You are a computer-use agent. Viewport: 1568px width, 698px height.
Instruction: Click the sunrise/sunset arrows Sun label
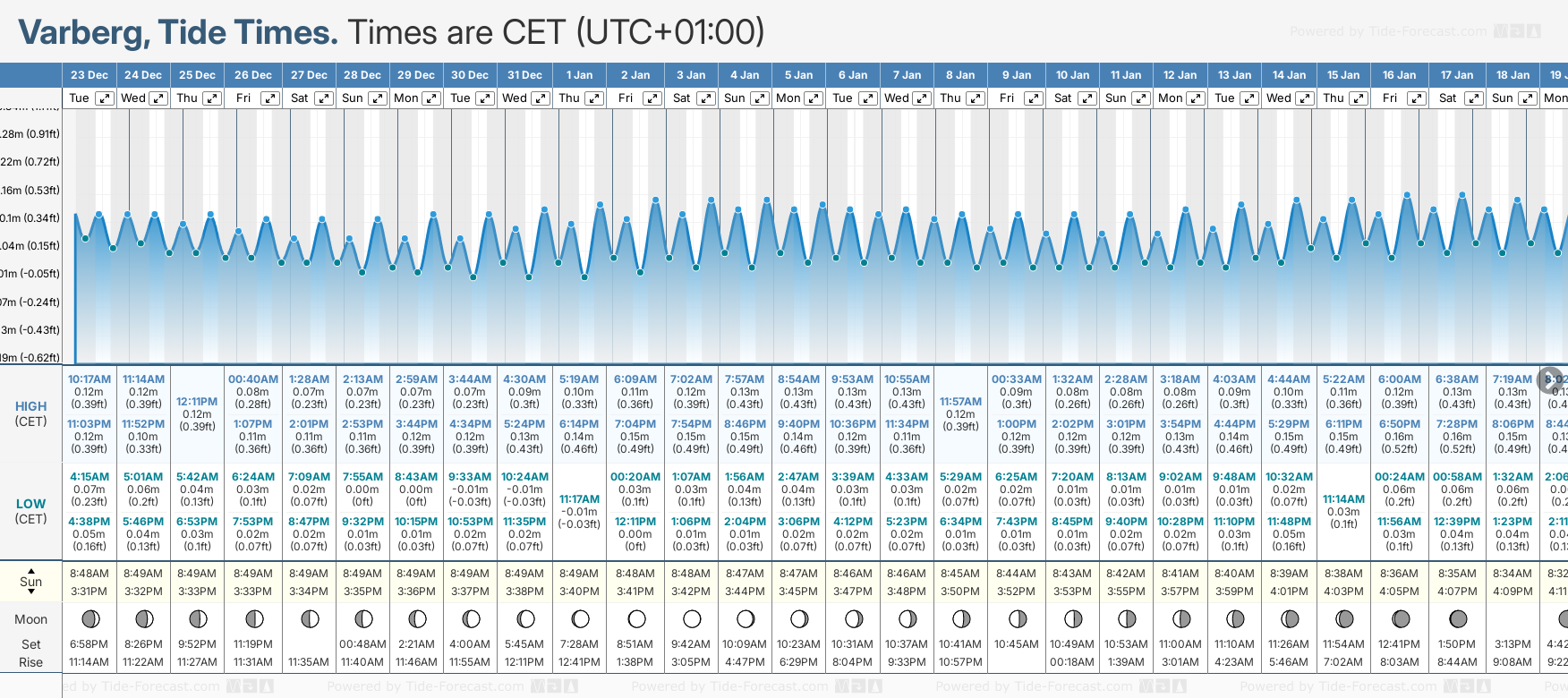(x=31, y=581)
